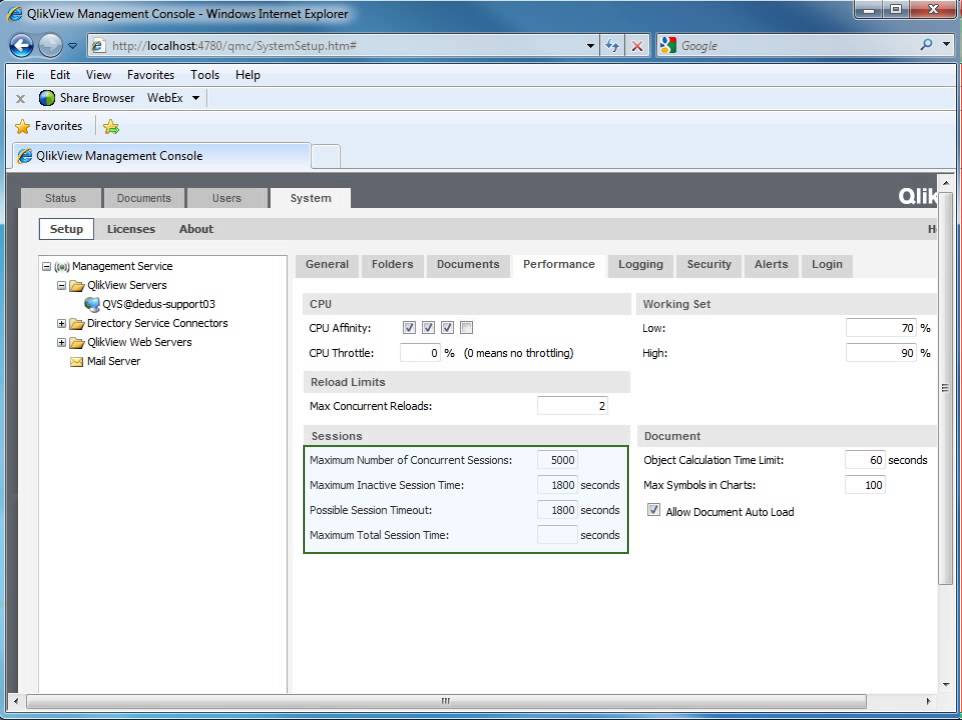Click the browser Forward arrow button
The image size is (962, 720).
click(50, 45)
